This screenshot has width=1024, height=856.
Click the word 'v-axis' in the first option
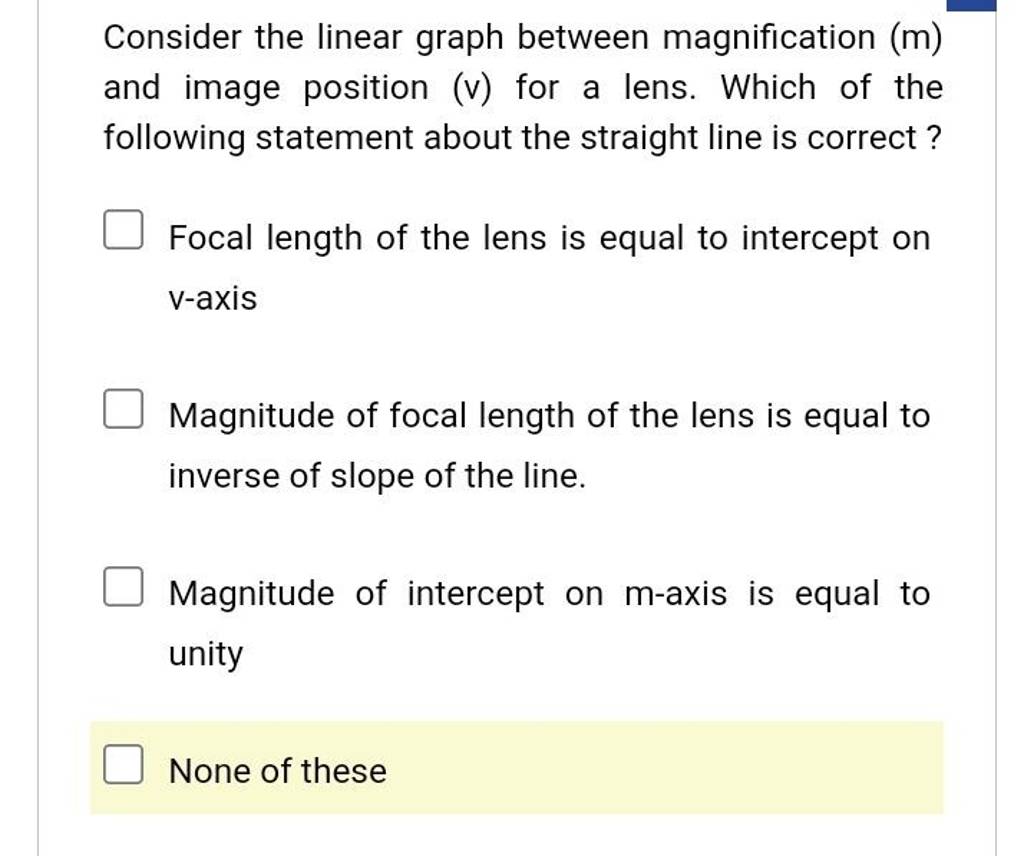pyautogui.click(x=211, y=297)
